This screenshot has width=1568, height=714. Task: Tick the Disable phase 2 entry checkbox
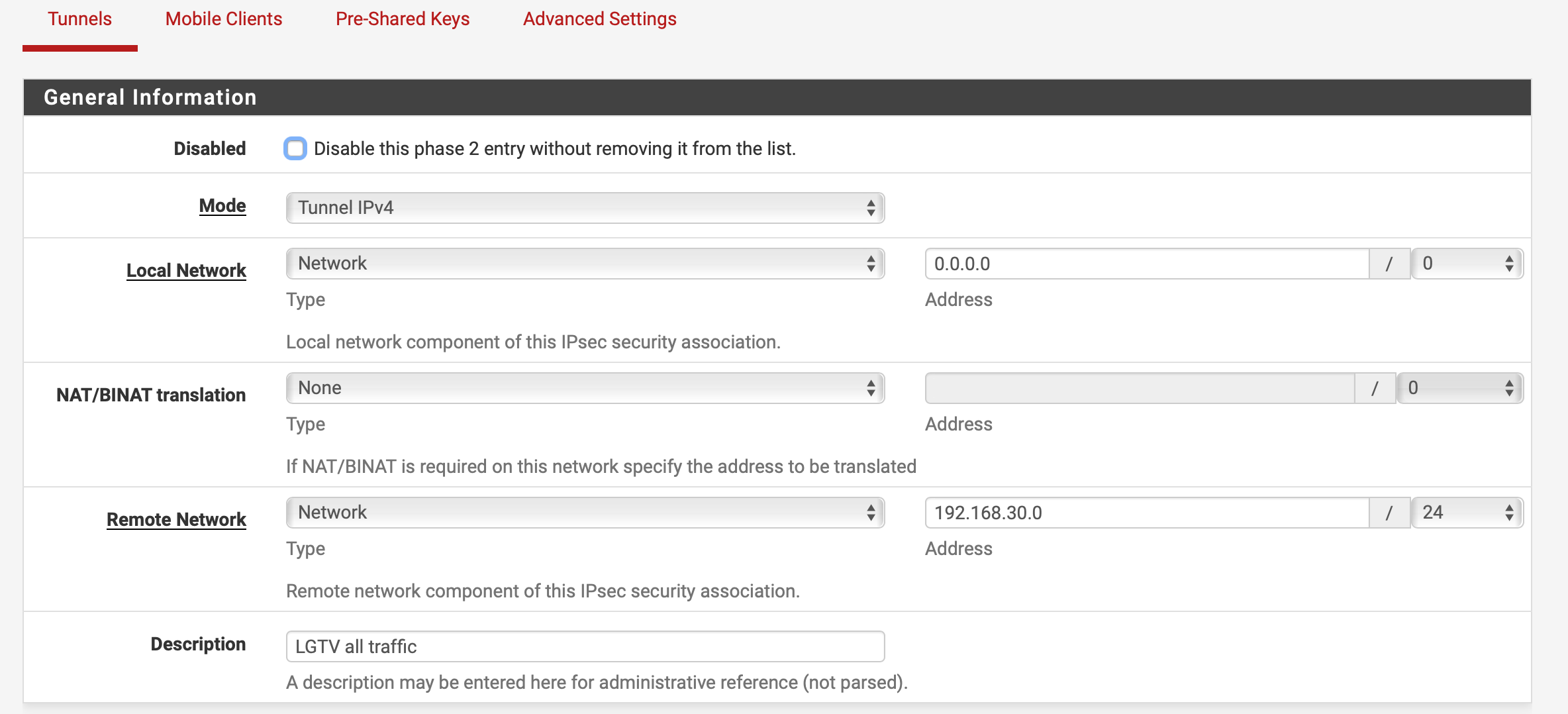point(295,148)
